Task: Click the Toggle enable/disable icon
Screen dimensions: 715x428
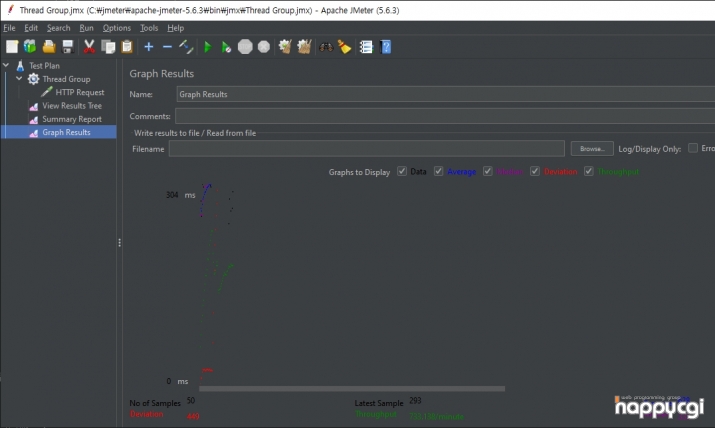Action: click(x=186, y=46)
